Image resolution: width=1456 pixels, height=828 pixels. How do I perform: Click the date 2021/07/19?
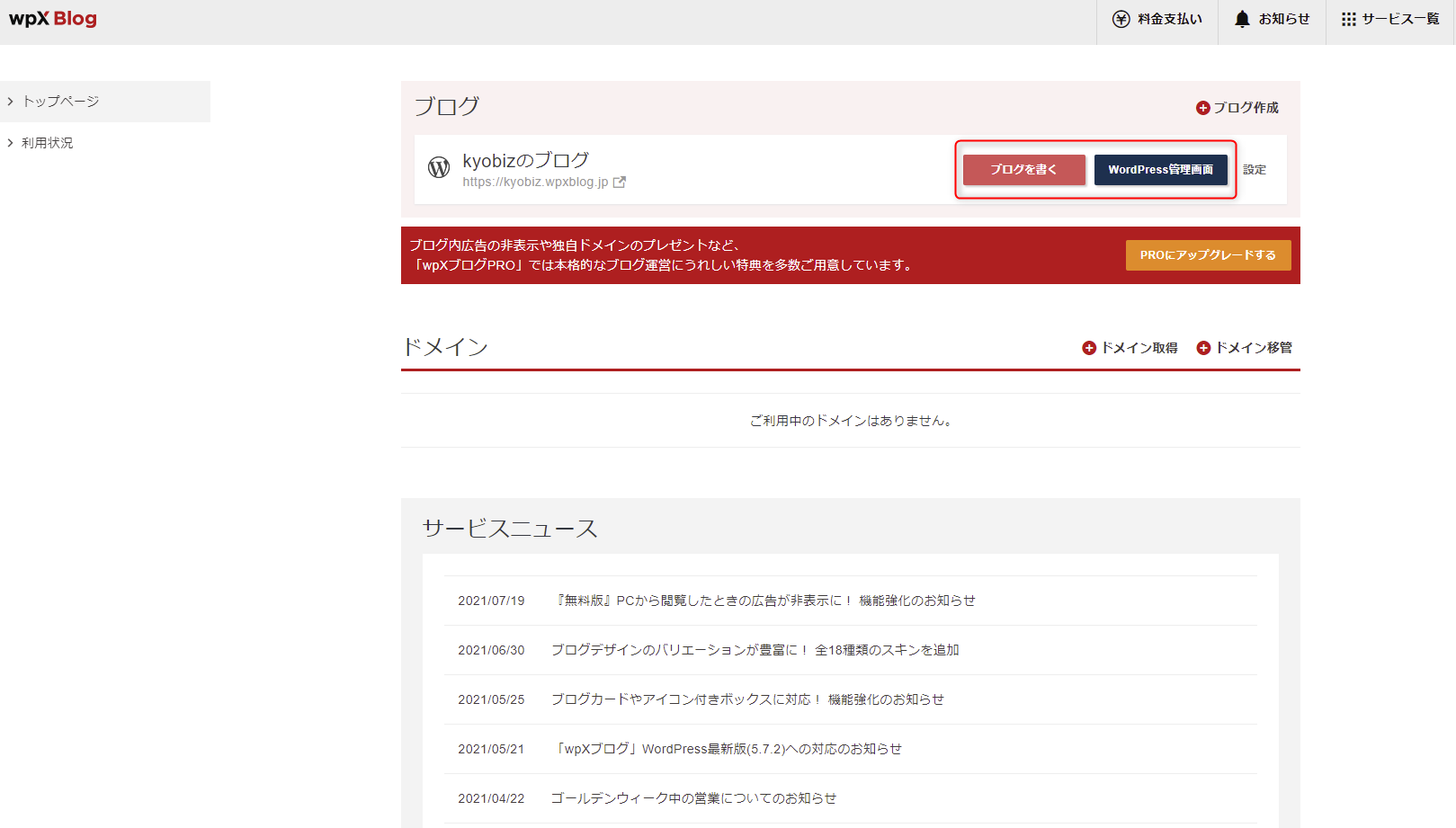[491, 601]
